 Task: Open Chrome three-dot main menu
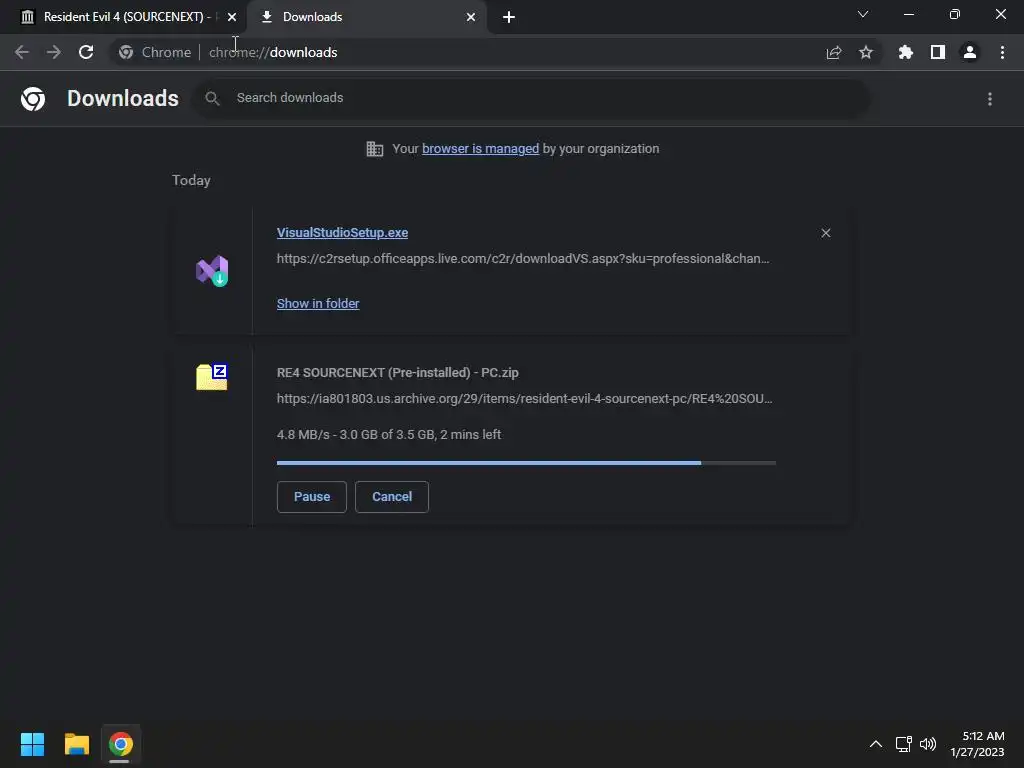[x=1002, y=52]
